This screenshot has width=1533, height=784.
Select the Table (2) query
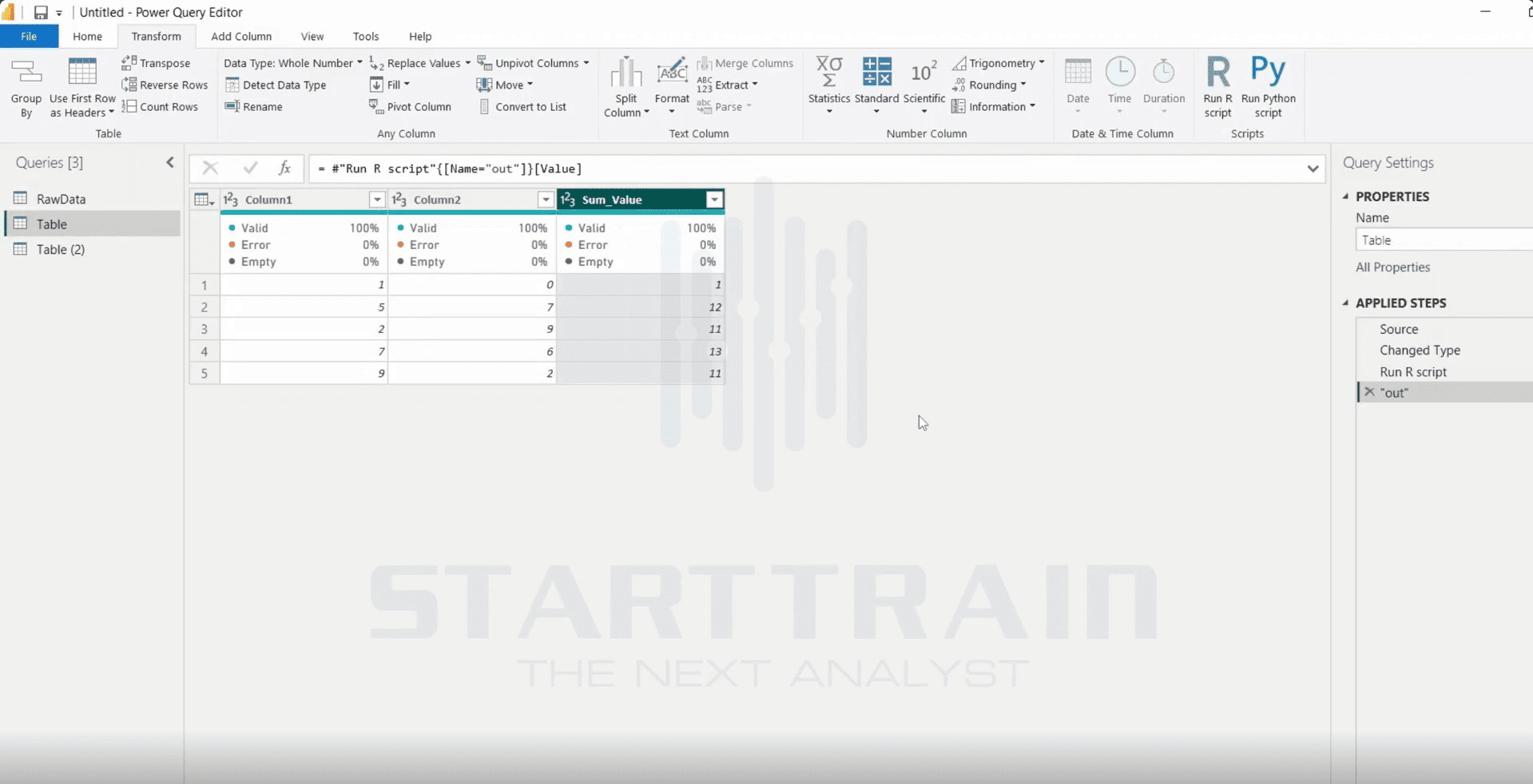tap(93, 249)
